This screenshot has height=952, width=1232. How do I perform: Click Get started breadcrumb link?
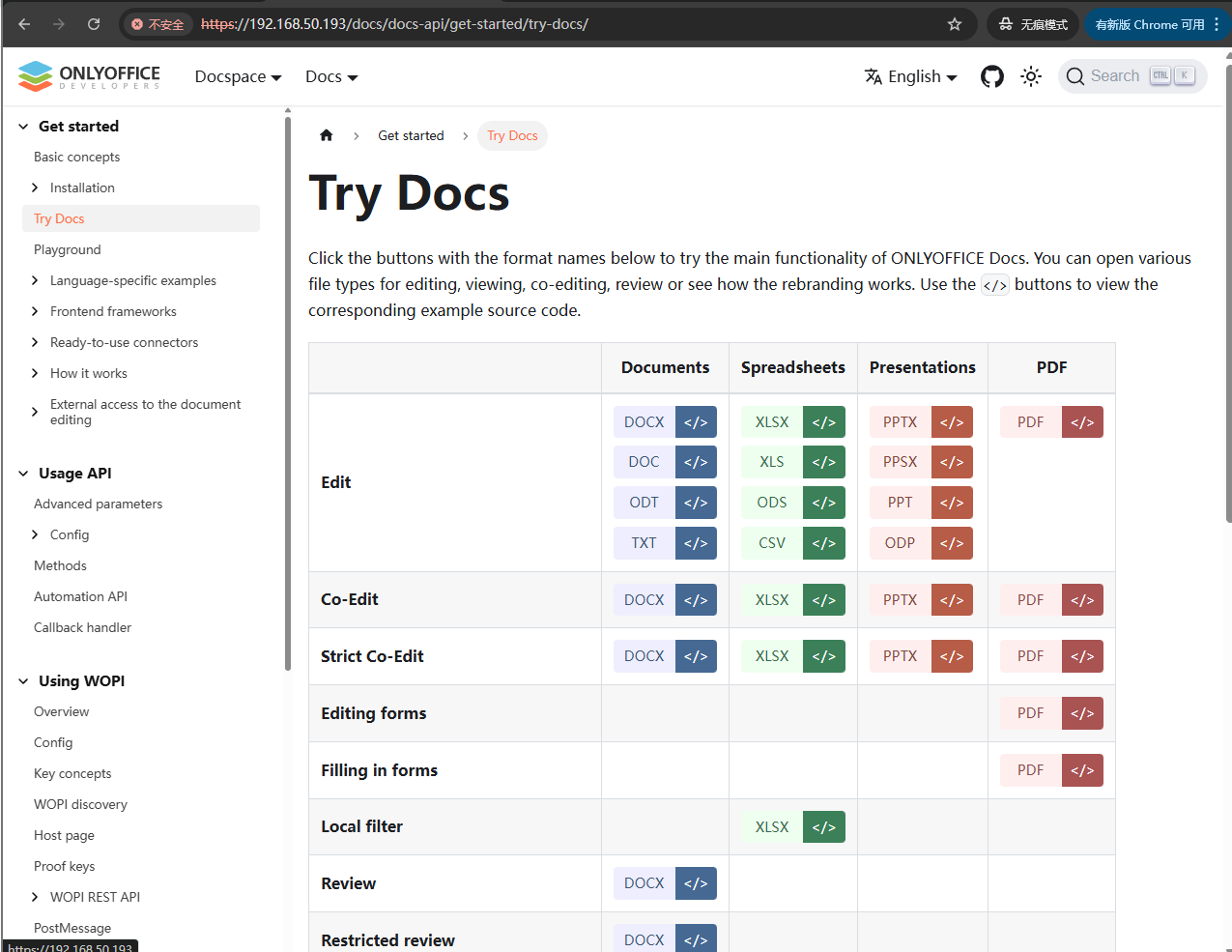[411, 135]
